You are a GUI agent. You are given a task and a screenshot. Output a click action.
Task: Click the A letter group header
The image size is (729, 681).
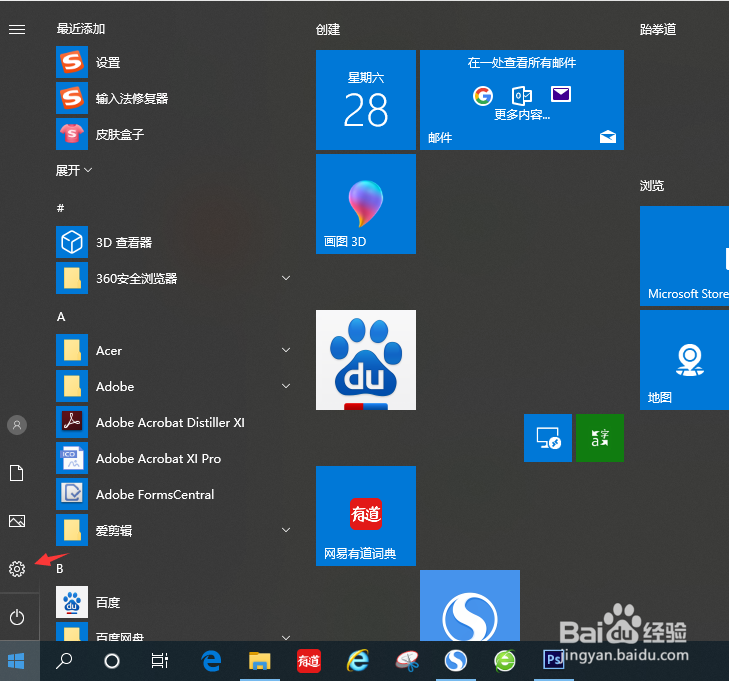[x=61, y=317]
